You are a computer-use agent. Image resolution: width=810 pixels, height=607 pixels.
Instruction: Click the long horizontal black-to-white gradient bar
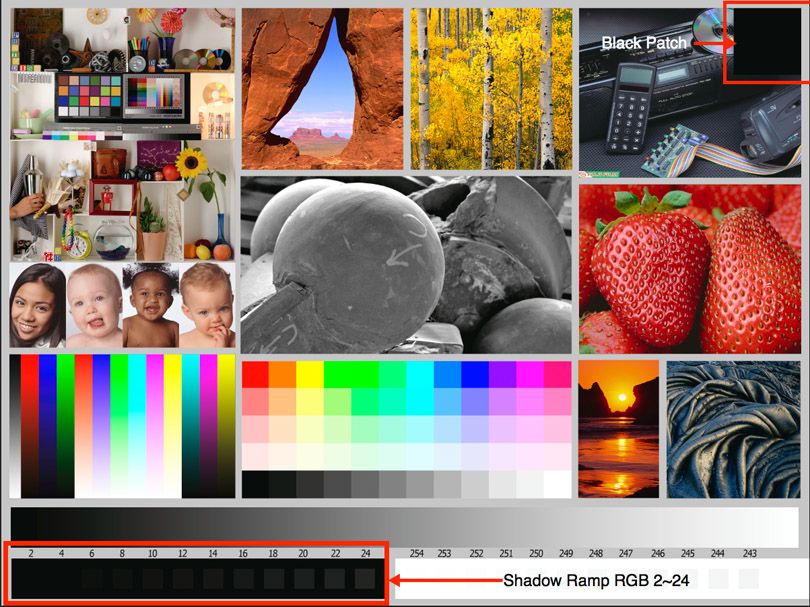pyautogui.click(x=404, y=527)
